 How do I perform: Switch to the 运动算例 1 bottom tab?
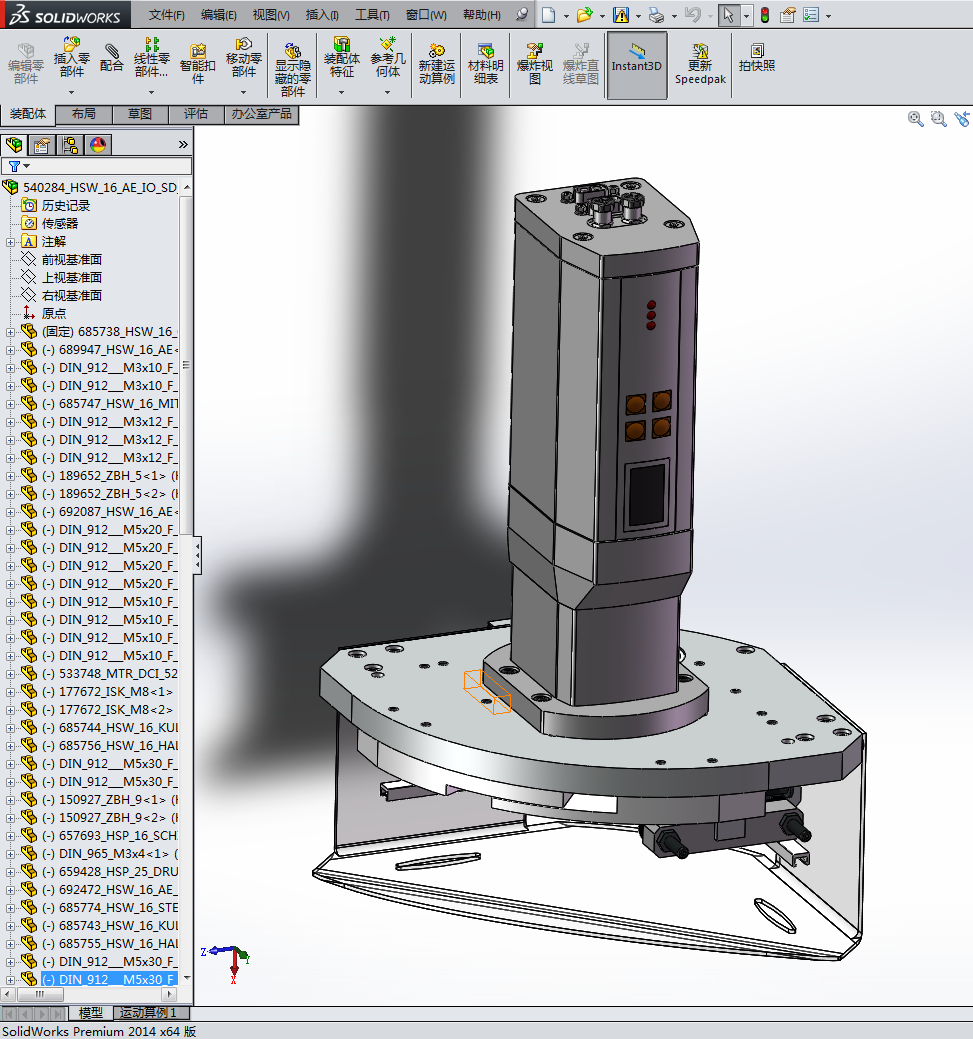148,1013
